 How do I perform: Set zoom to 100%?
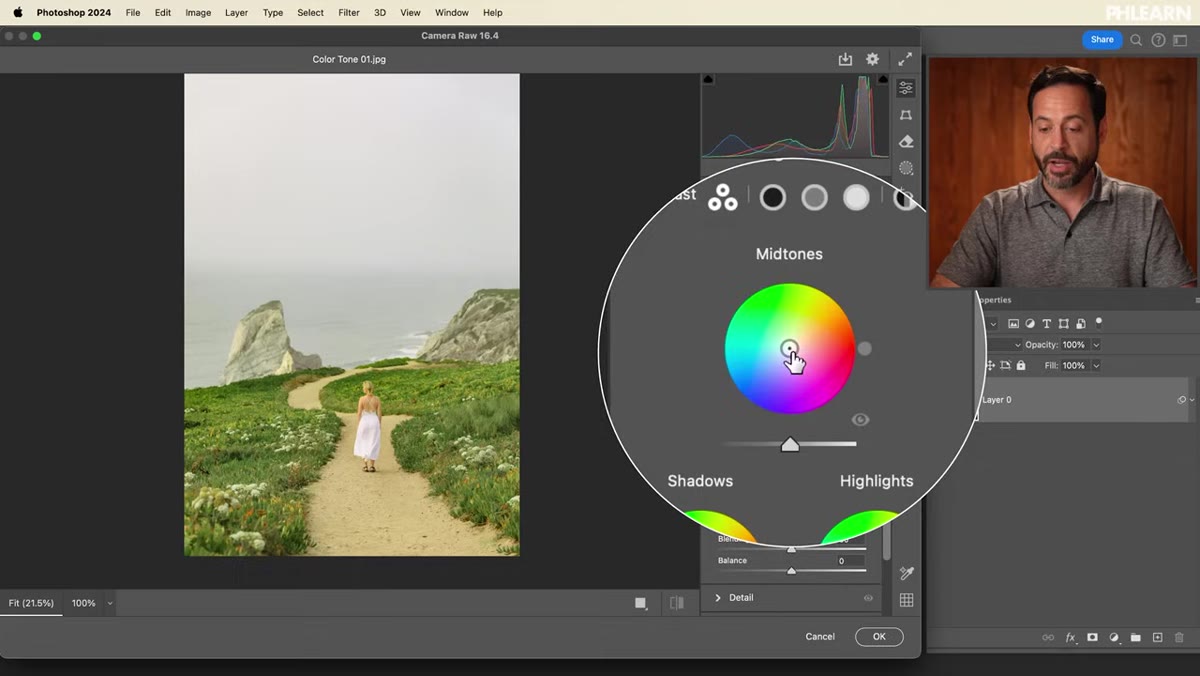coord(83,603)
